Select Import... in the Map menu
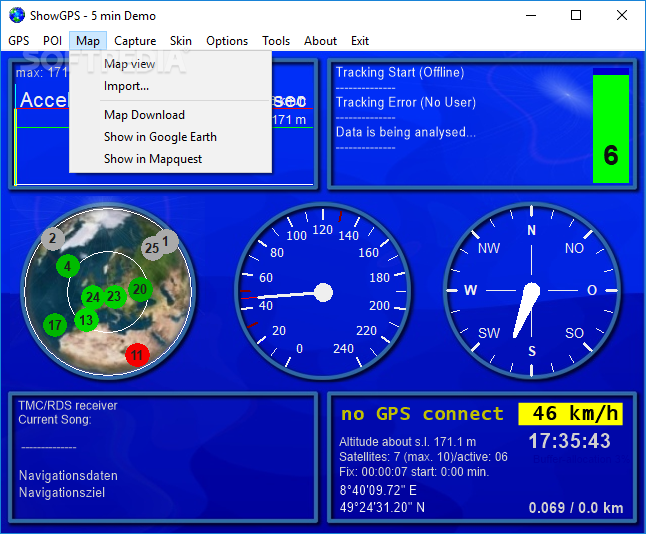 pyautogui.click(x=171, y=86)
